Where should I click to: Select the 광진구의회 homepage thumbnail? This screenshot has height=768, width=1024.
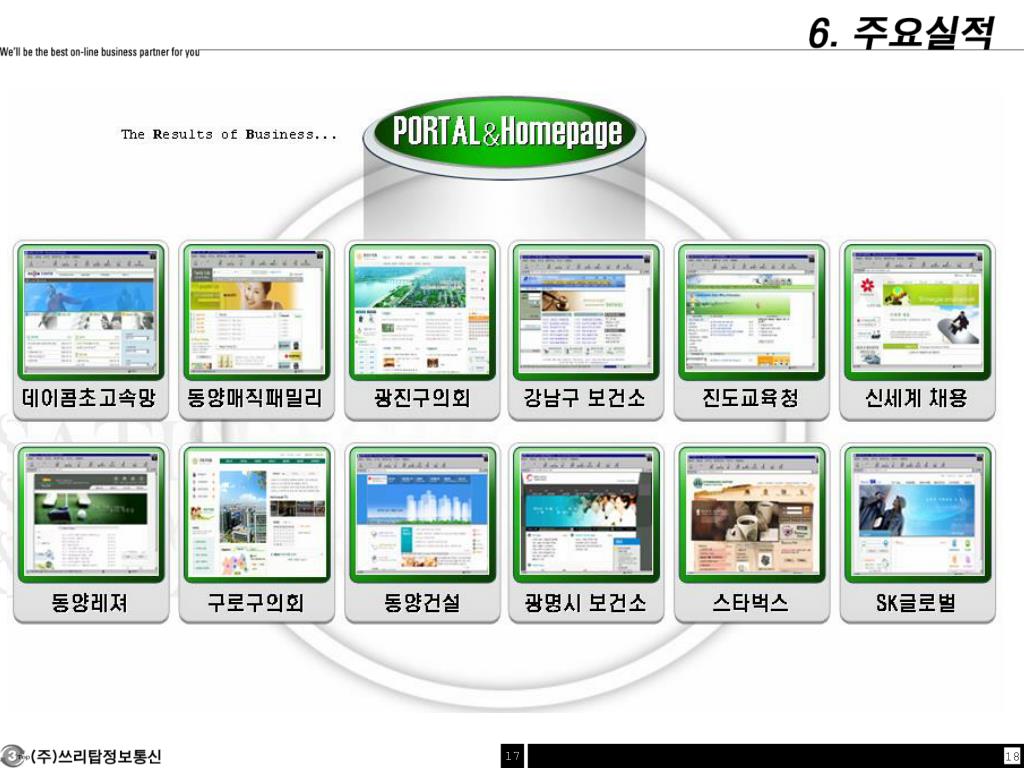[422, 312]
